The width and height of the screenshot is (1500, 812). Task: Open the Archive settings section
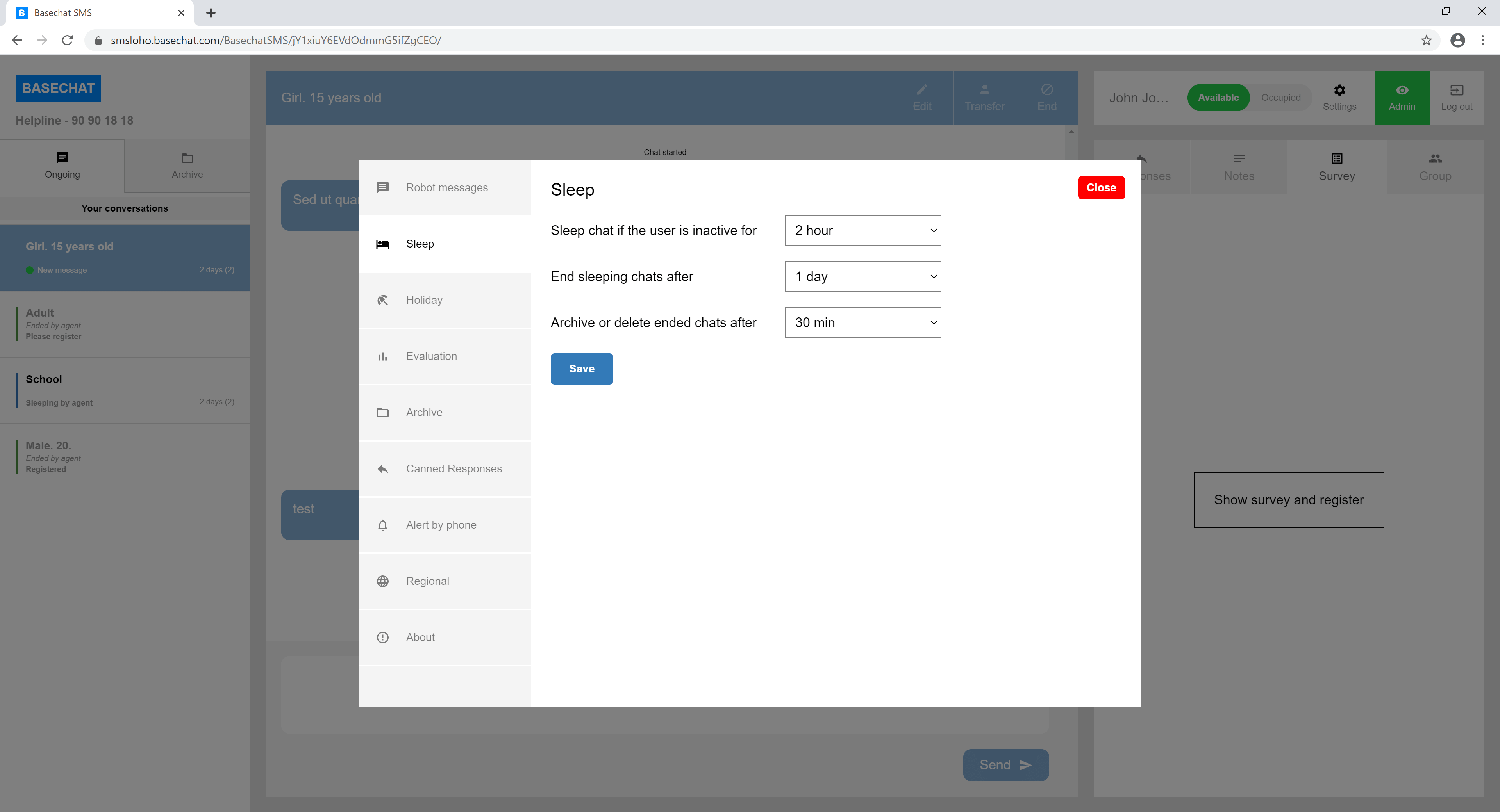445,413
